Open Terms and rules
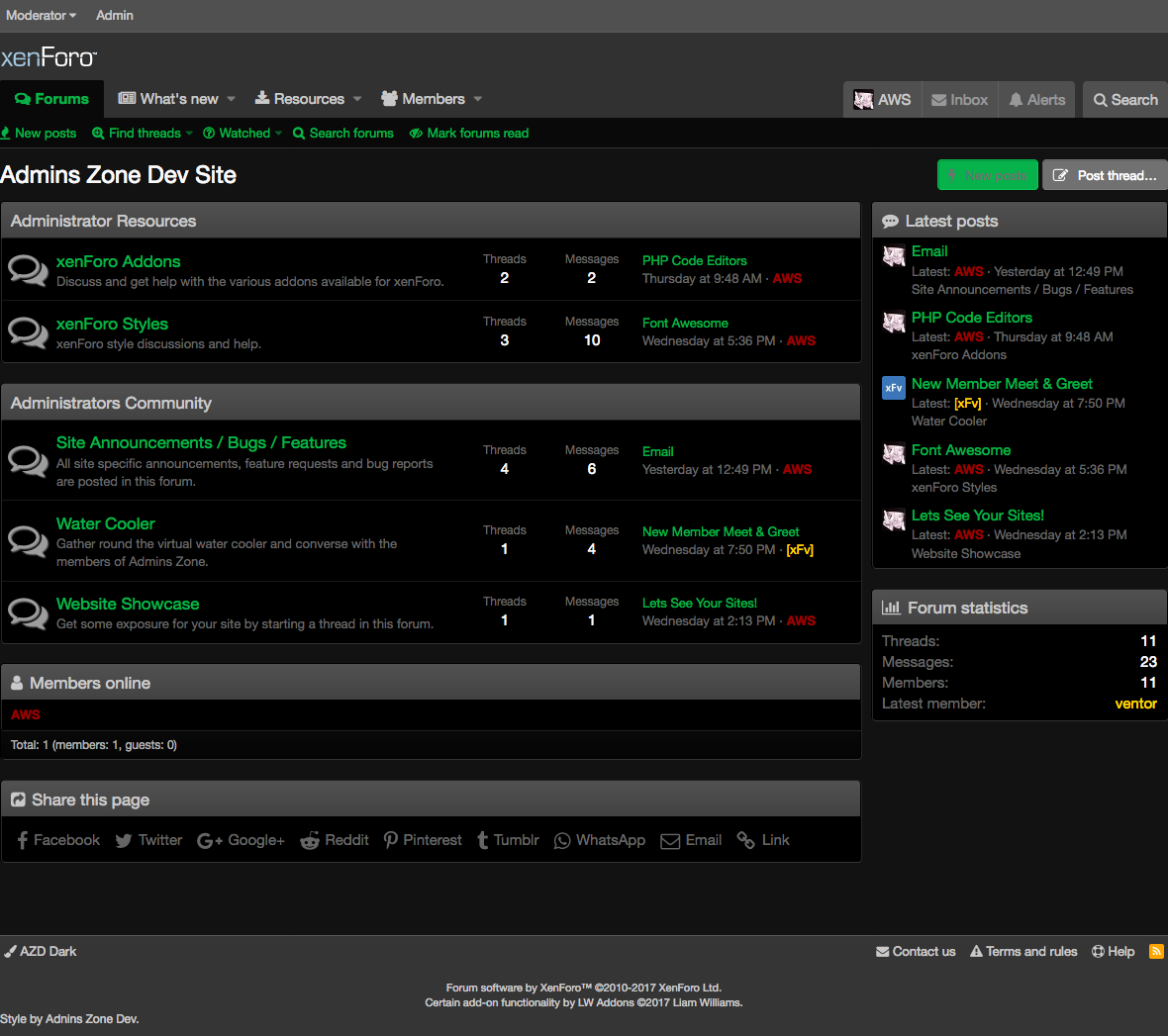The height and width of the screenshot is (1036, 1168). (x=1023, y=952)
